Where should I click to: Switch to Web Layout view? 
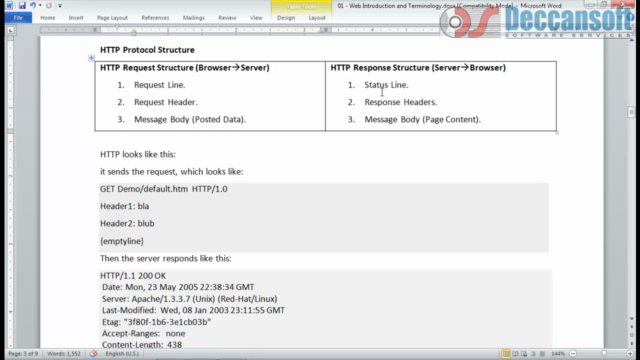[x=524, y=353]
